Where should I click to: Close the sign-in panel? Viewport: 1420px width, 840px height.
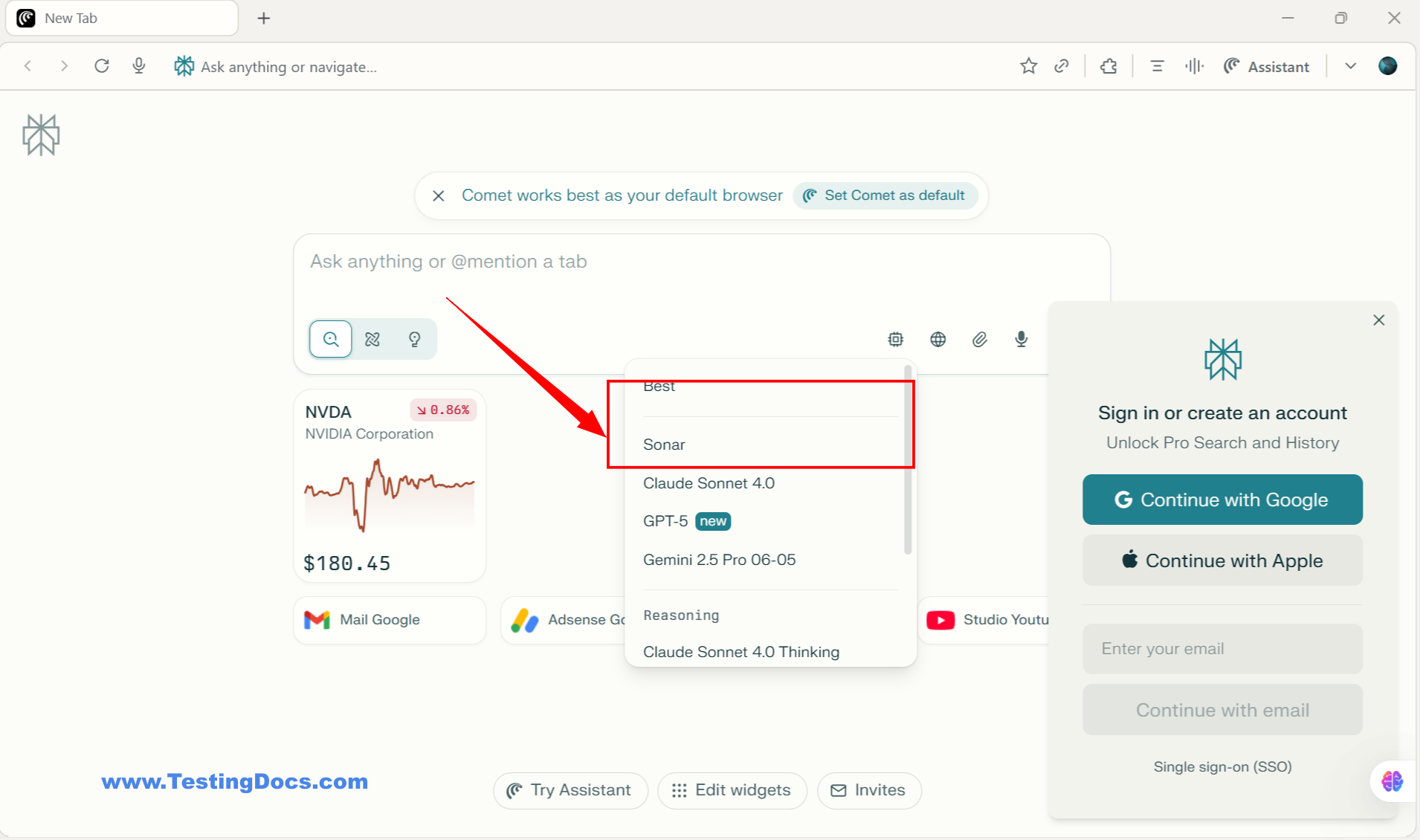coord(1378,320)
